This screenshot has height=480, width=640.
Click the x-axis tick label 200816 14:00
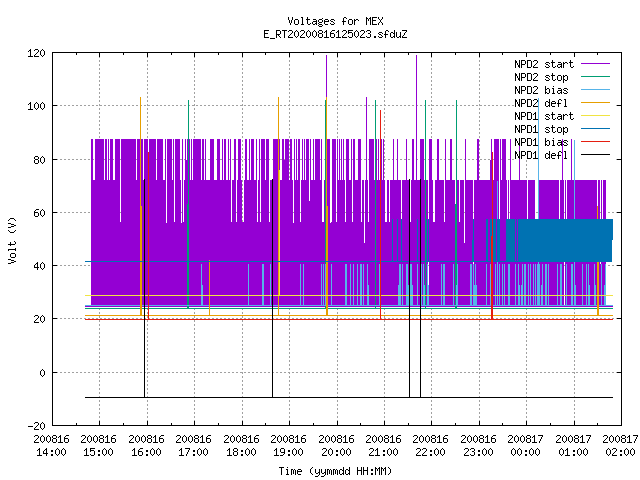point(51,446)
